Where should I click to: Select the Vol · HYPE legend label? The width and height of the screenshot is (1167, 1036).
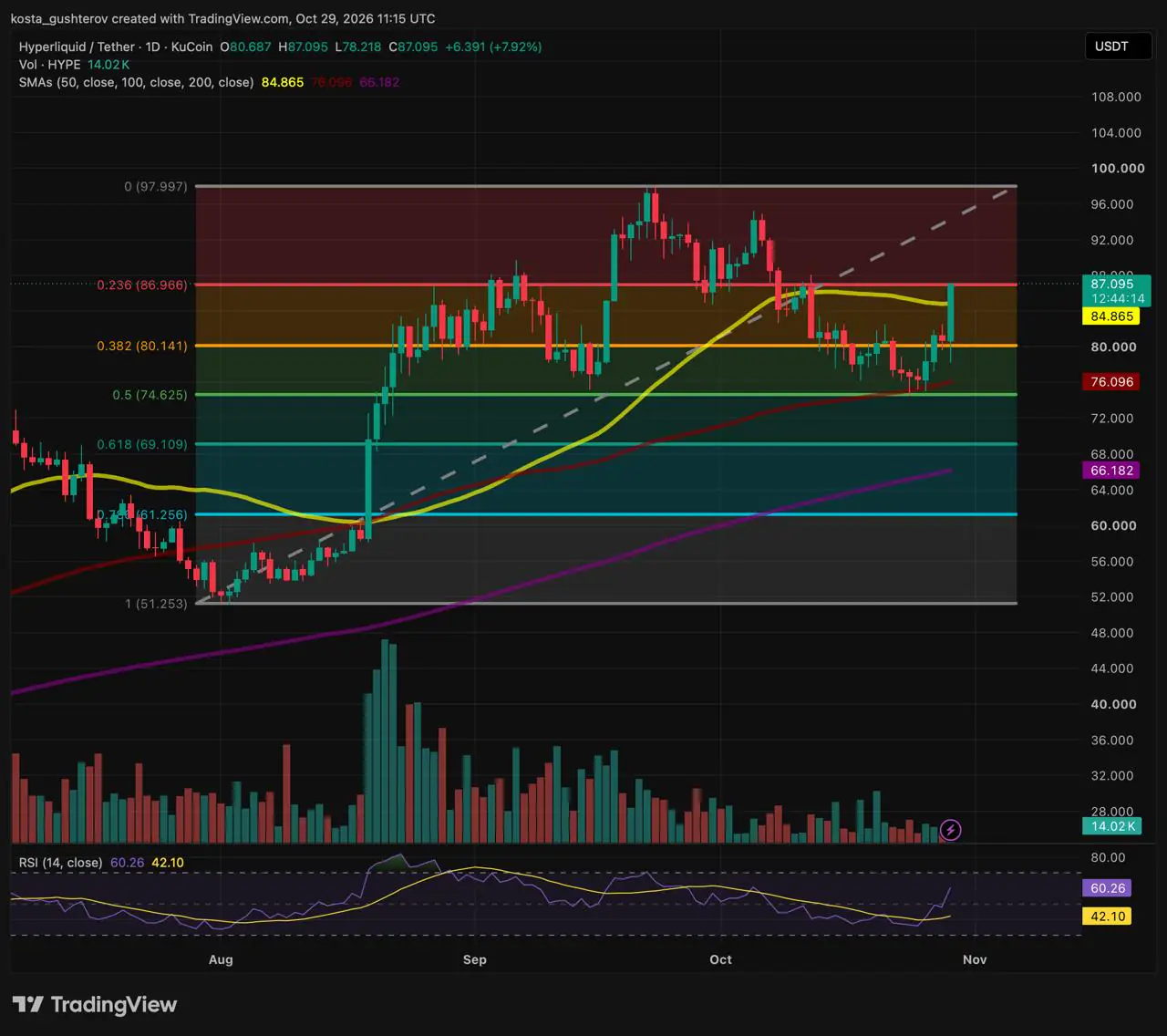[49, 65]
